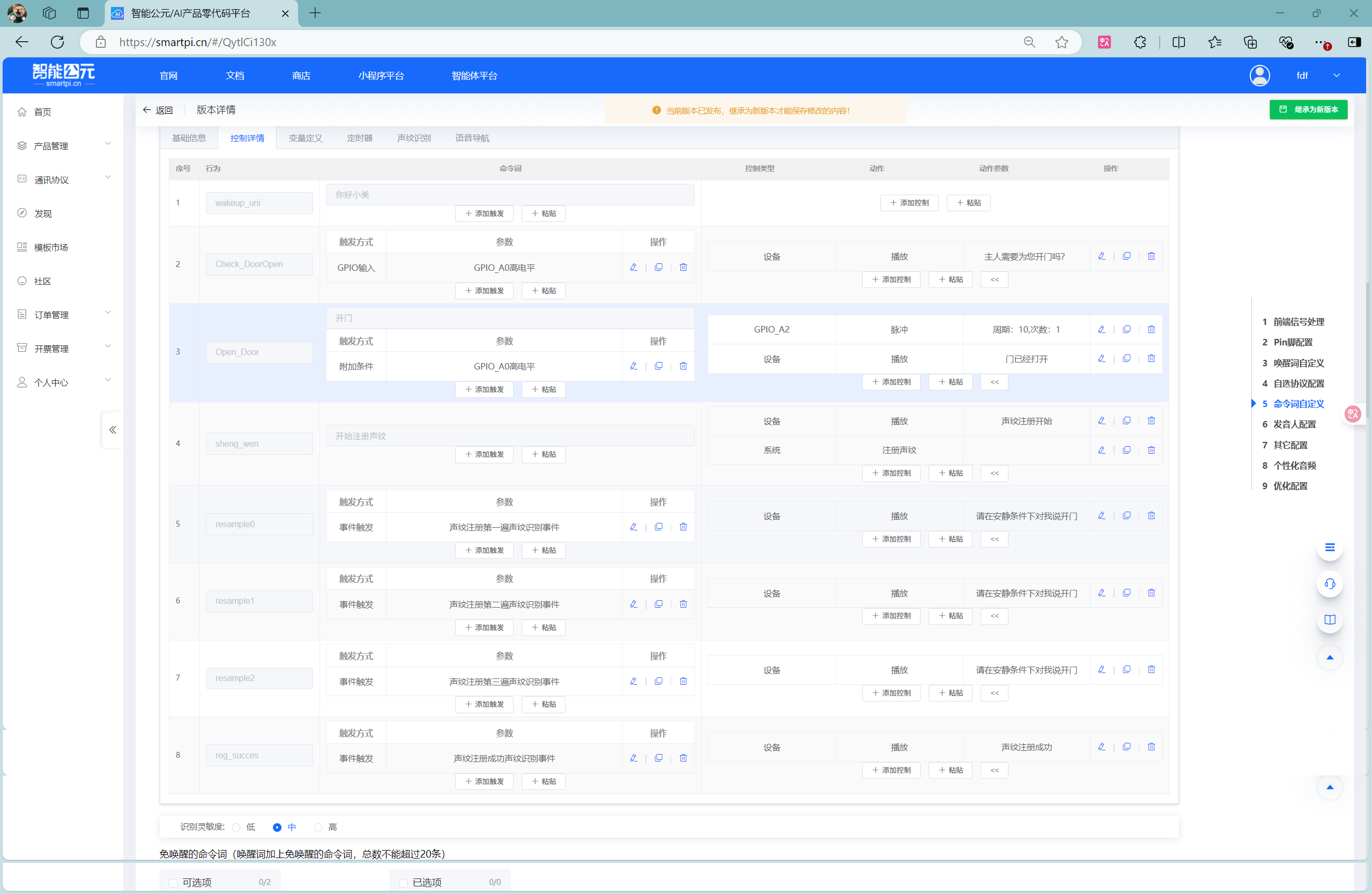Click edit icon for Check_DoorOpen GPIO trigger
The image size is (1372, 894).
(x=634, y=268)
